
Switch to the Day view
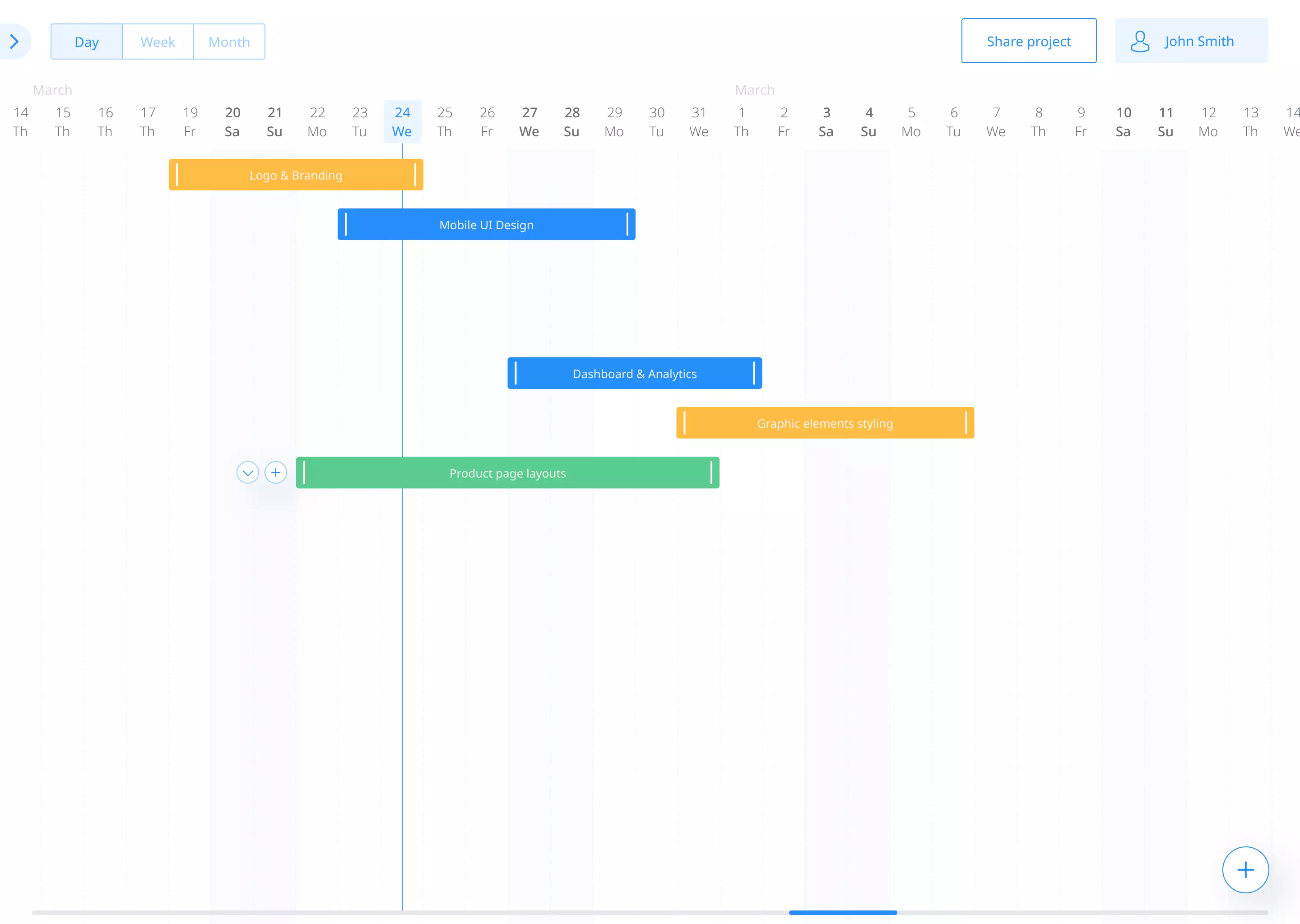(x=87, y=42)
